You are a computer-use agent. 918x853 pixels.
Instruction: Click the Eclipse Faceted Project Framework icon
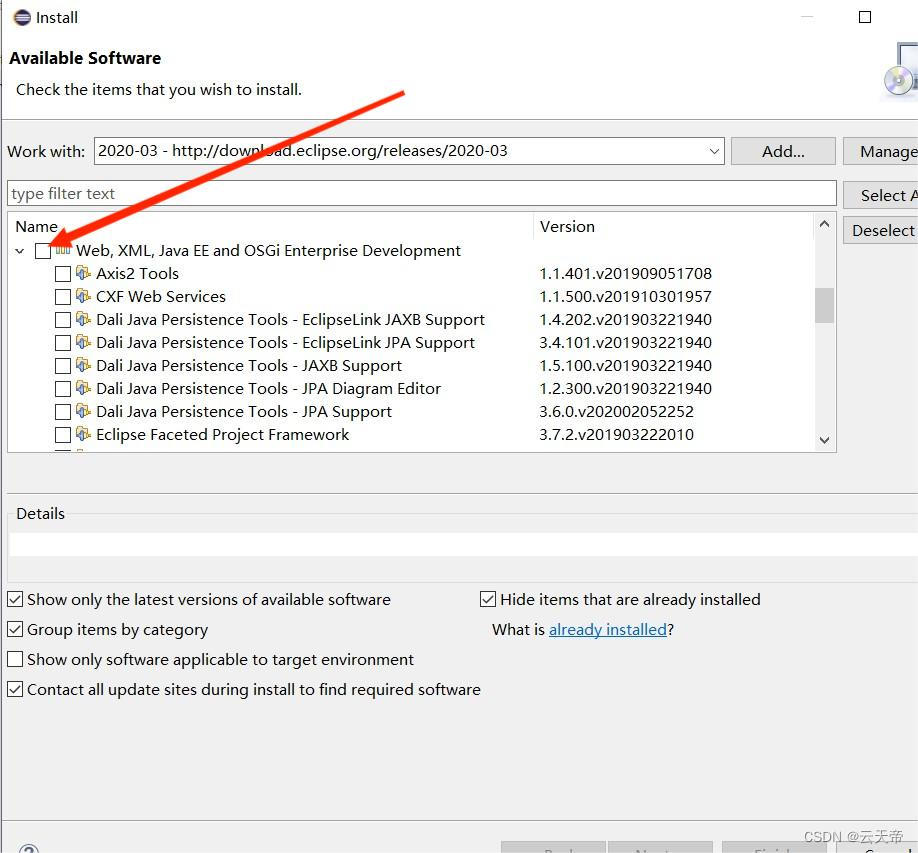(83, 434)
